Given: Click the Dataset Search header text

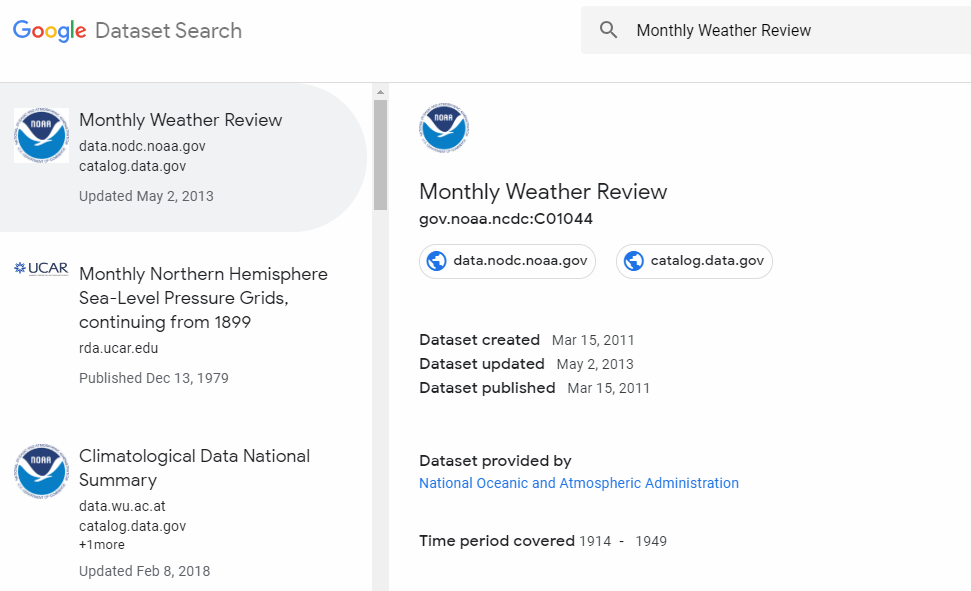Looking at the screenshot, I should [x=168, y=31].
